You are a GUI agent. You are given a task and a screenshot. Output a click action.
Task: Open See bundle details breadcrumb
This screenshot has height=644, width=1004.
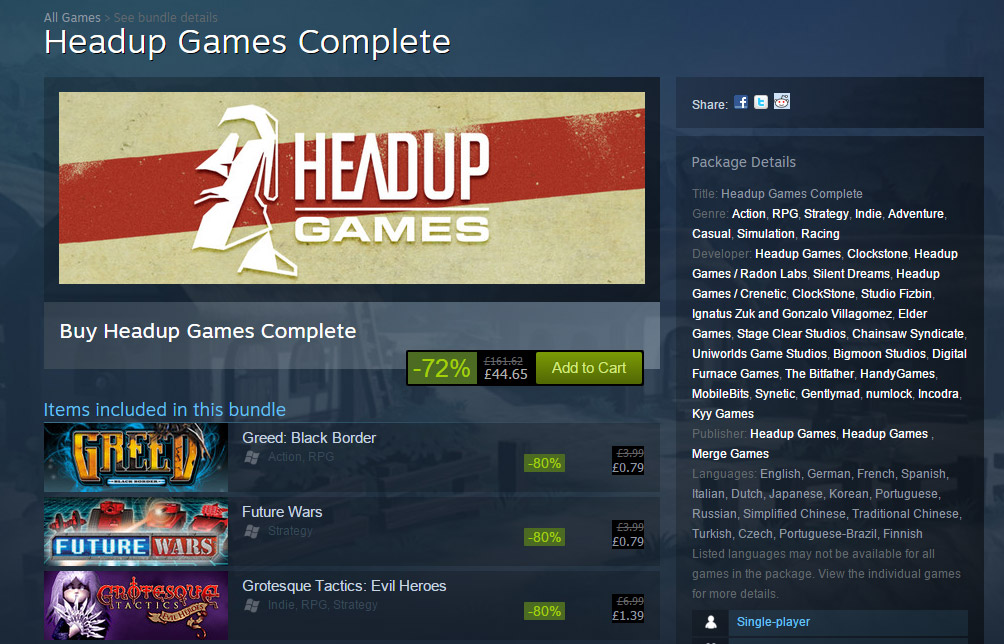coord(166,17)
